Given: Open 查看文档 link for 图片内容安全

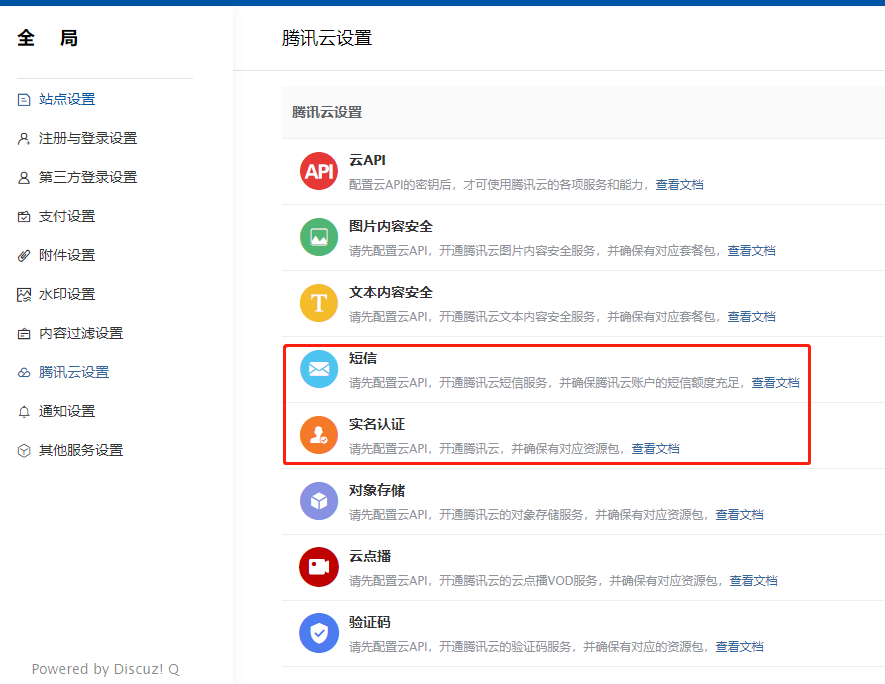Looking at the screenshot, I should (x=751, y=251).
